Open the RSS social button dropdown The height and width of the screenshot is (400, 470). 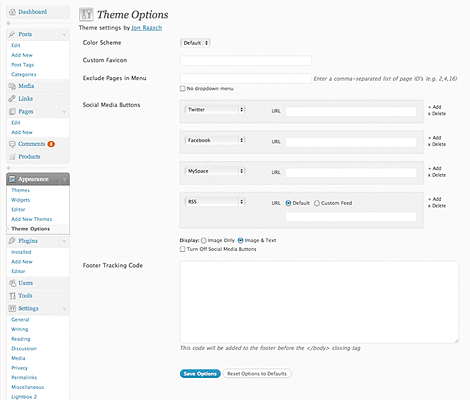point(215,202)
